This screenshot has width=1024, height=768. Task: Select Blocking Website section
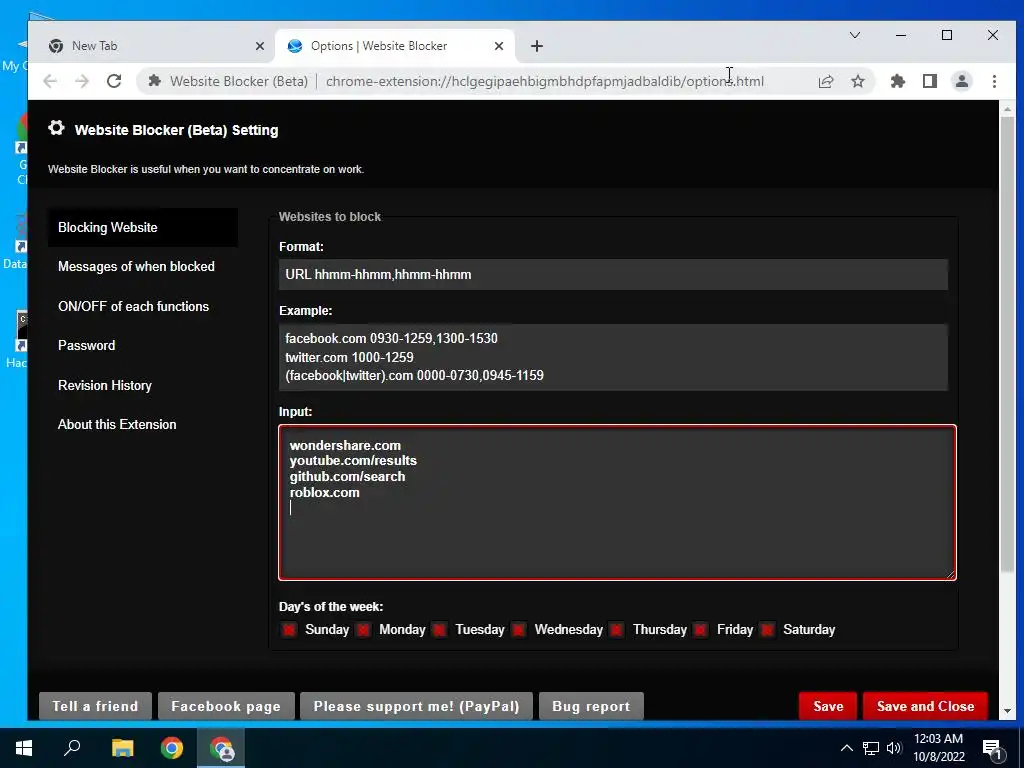point(142,227)
